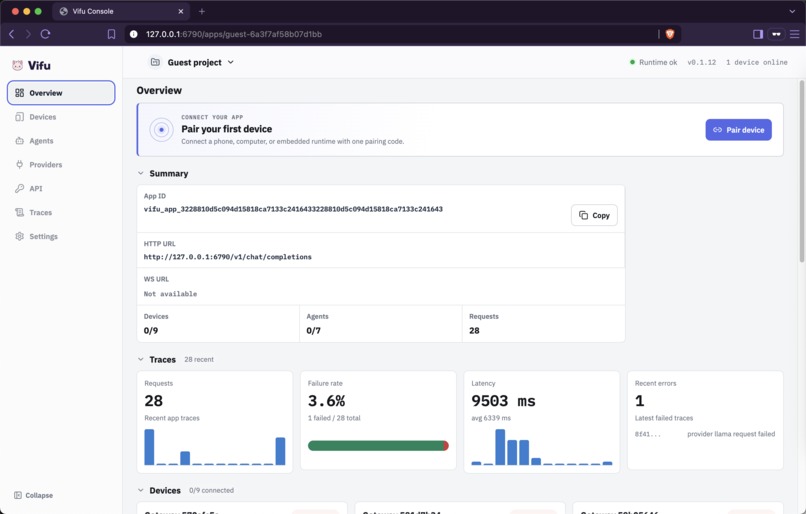Click the Settings gear icon
Screen dimensions: 806x514
pos(20,236)
